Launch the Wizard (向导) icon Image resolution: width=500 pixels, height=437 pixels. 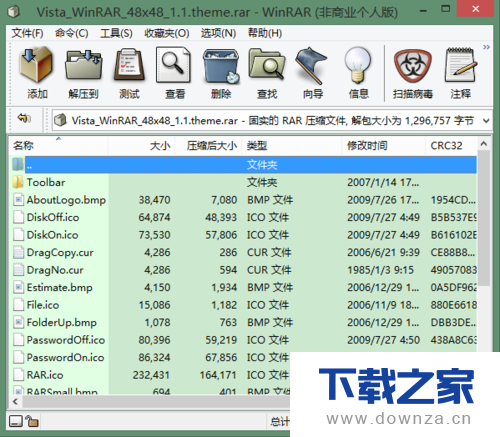point(312,65)
